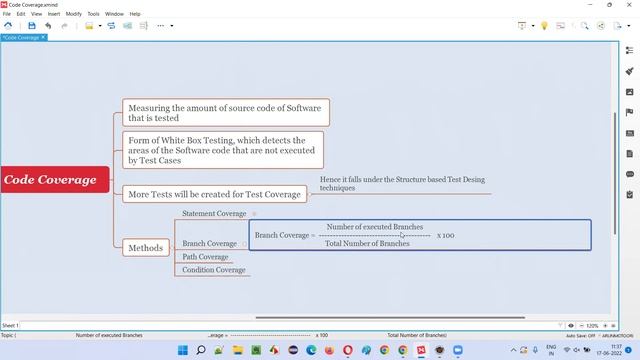Open Windows taskbar Search
The height and width of the screenshot is (360, 640).
[x=201, y=350]
